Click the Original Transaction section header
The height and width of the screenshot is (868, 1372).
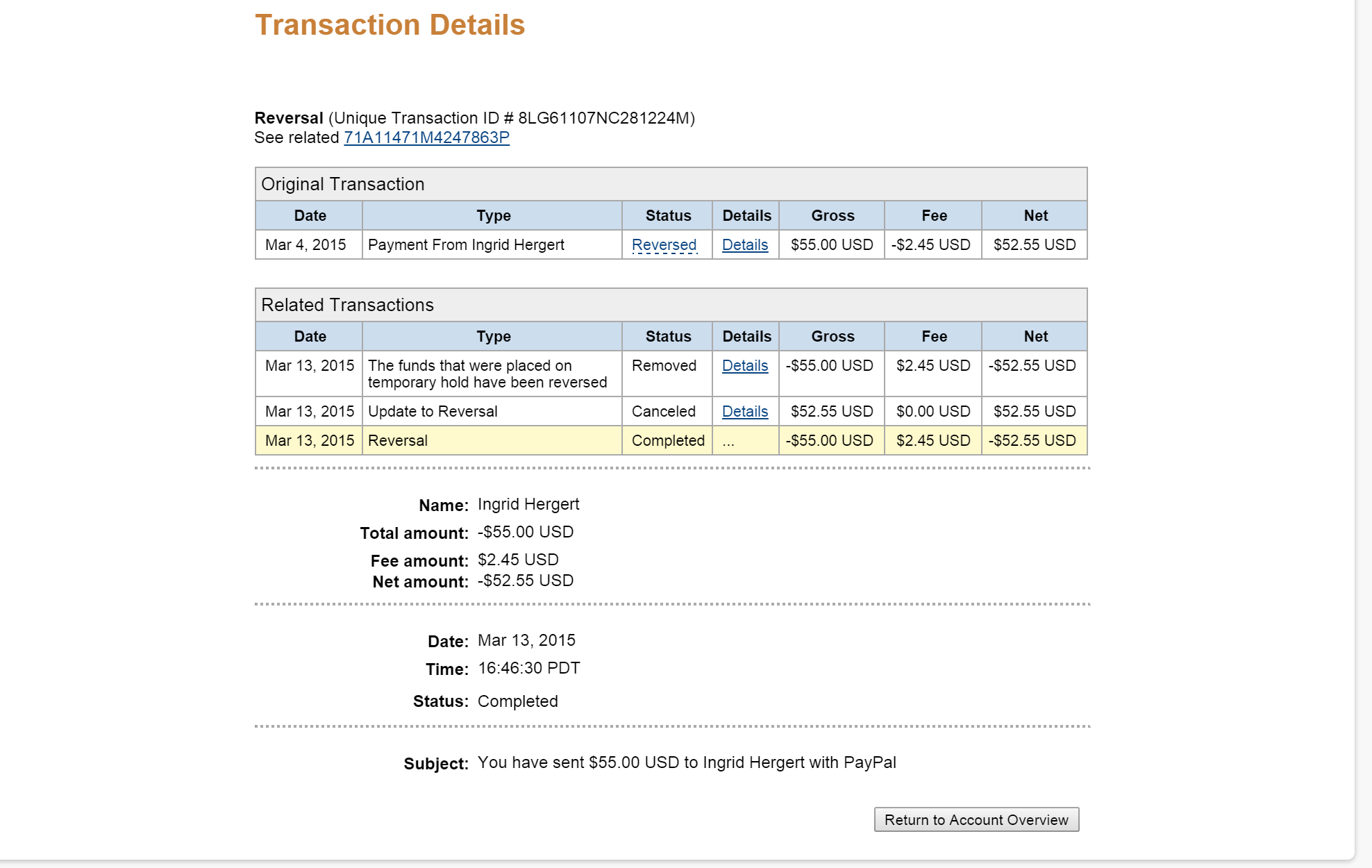671,184
